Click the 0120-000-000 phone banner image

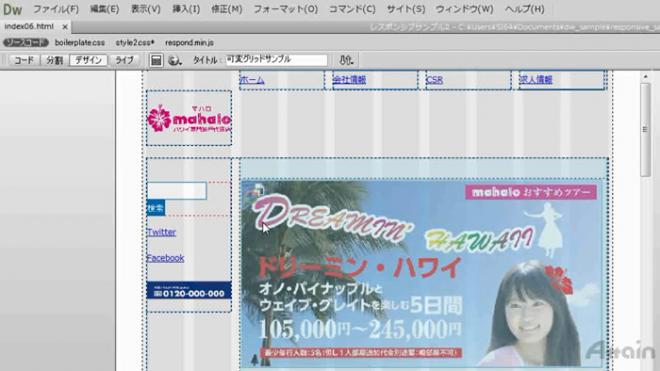189,290
